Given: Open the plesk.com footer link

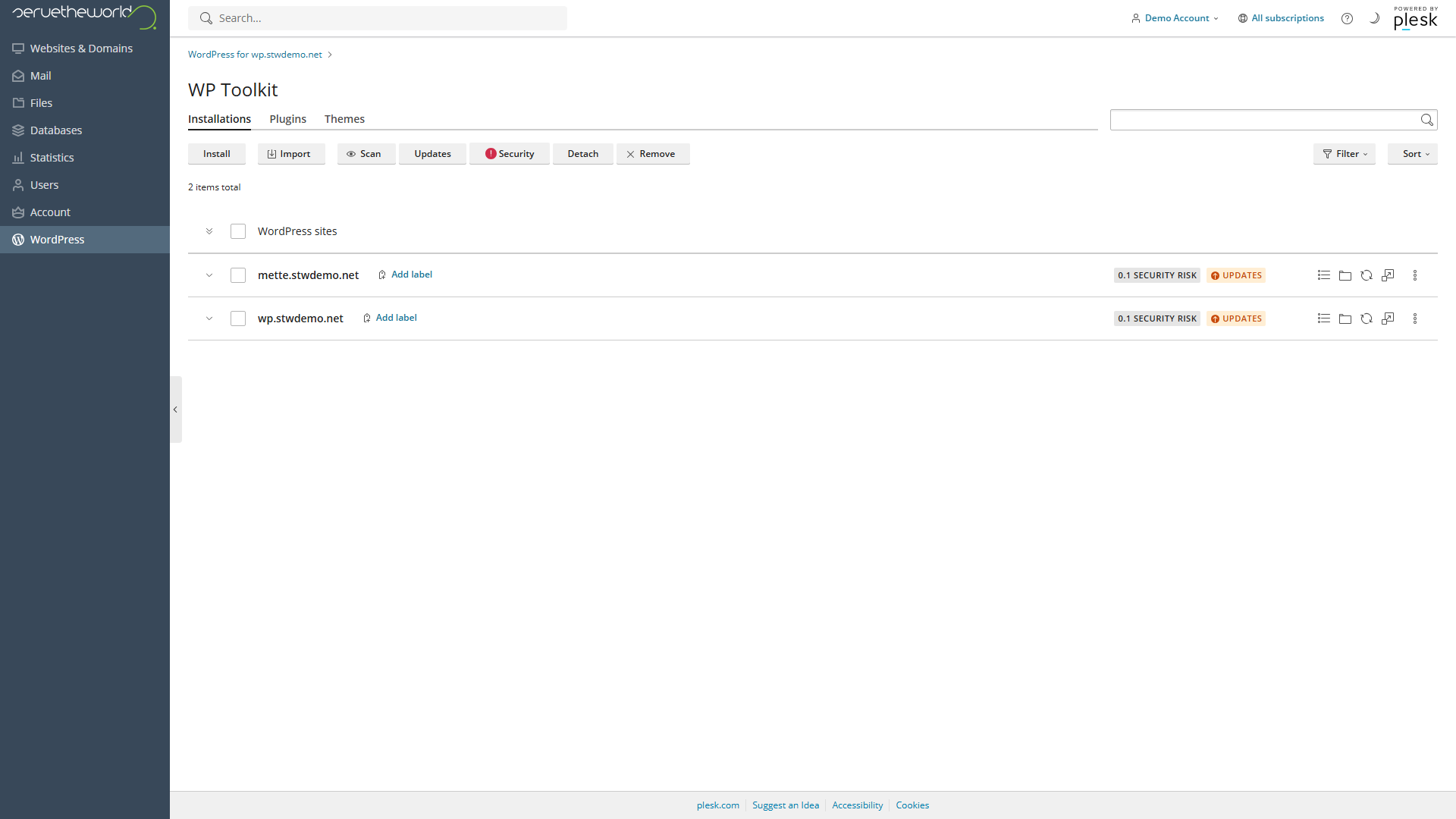Looking at the screenshot, I should [x=717, y=805].
